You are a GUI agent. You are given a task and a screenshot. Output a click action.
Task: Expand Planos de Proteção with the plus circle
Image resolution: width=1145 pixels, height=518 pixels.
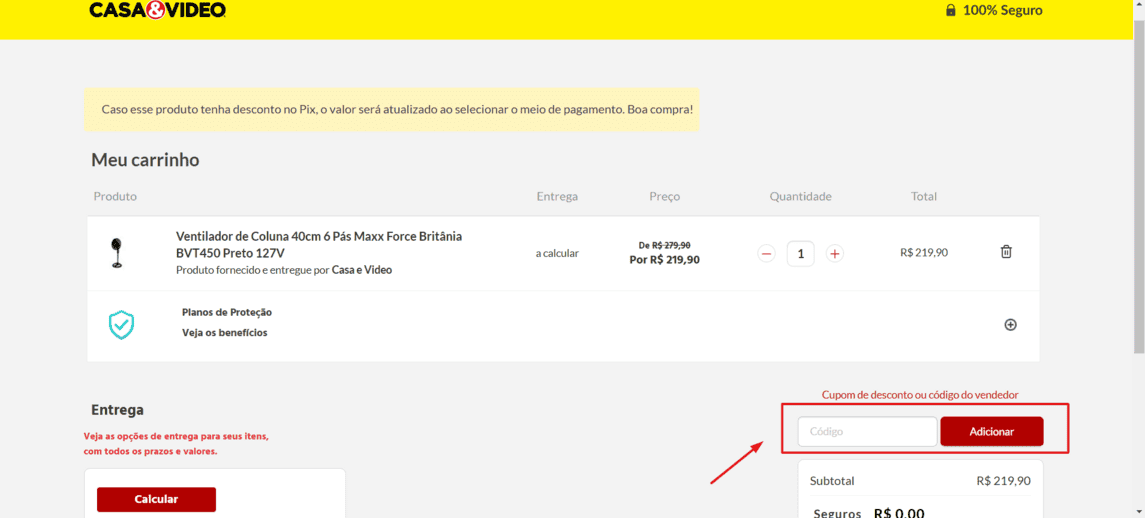coord(1010,325)
